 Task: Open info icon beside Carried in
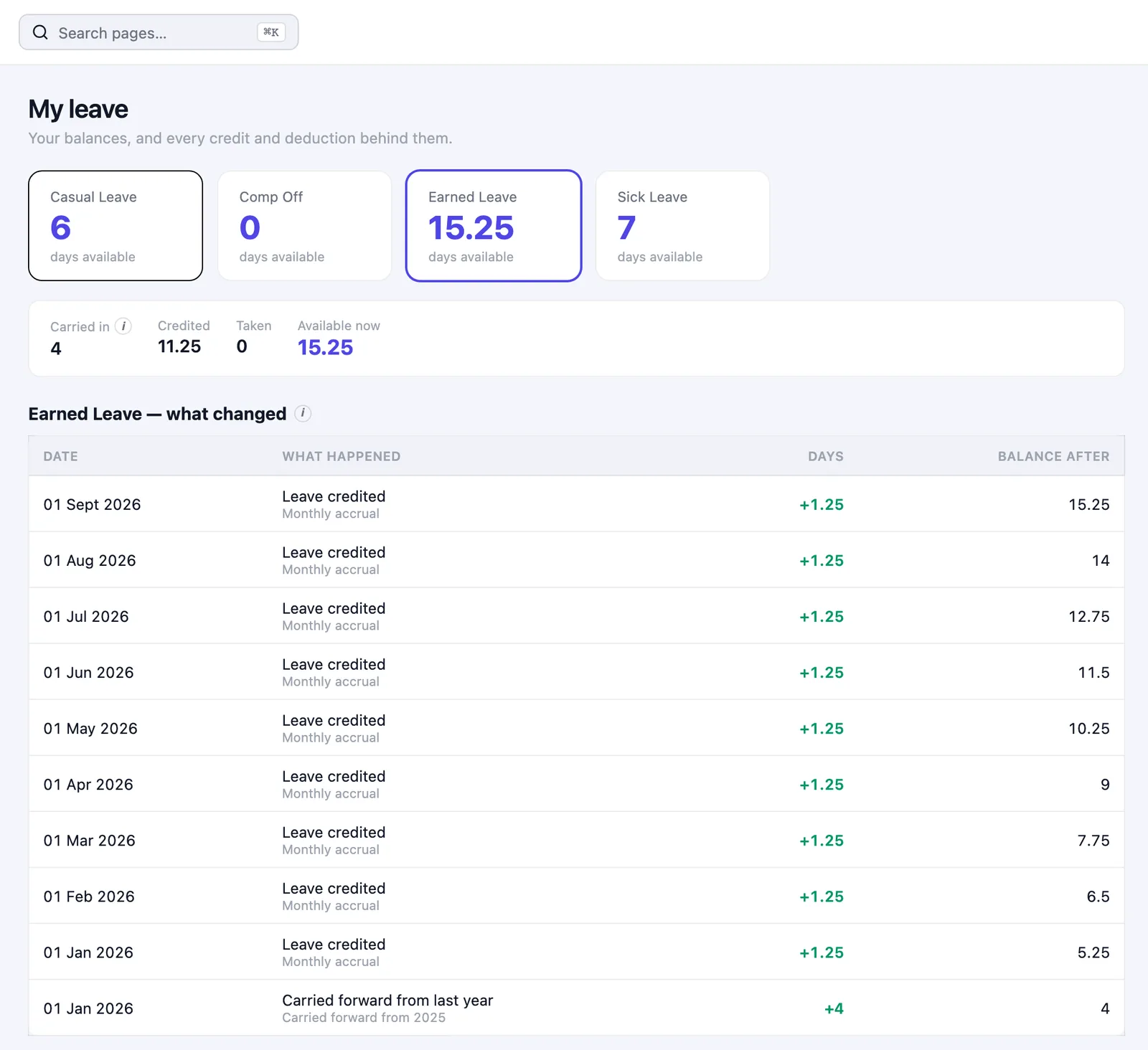tap(123, 326)
